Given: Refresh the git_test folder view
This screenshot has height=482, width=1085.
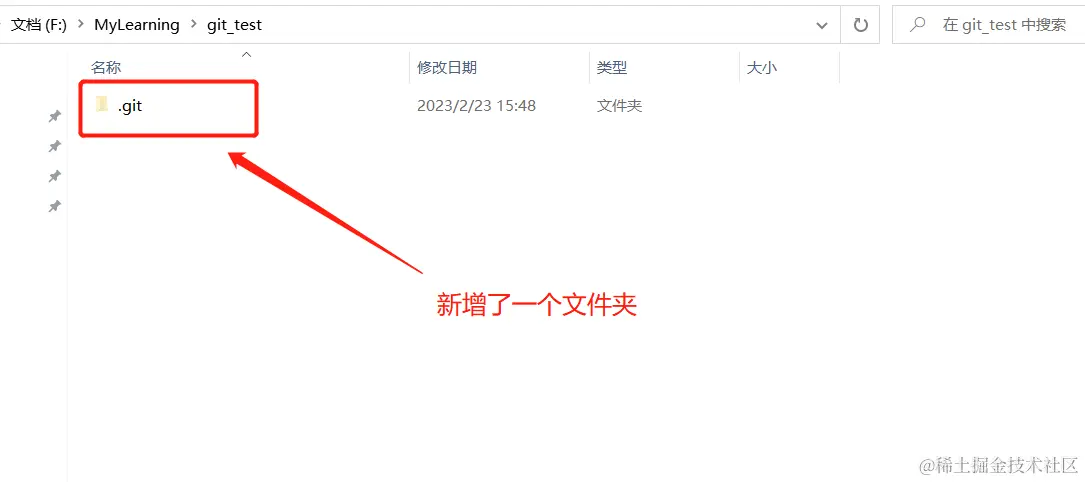Looking at the screenshot, I should 860,26.
